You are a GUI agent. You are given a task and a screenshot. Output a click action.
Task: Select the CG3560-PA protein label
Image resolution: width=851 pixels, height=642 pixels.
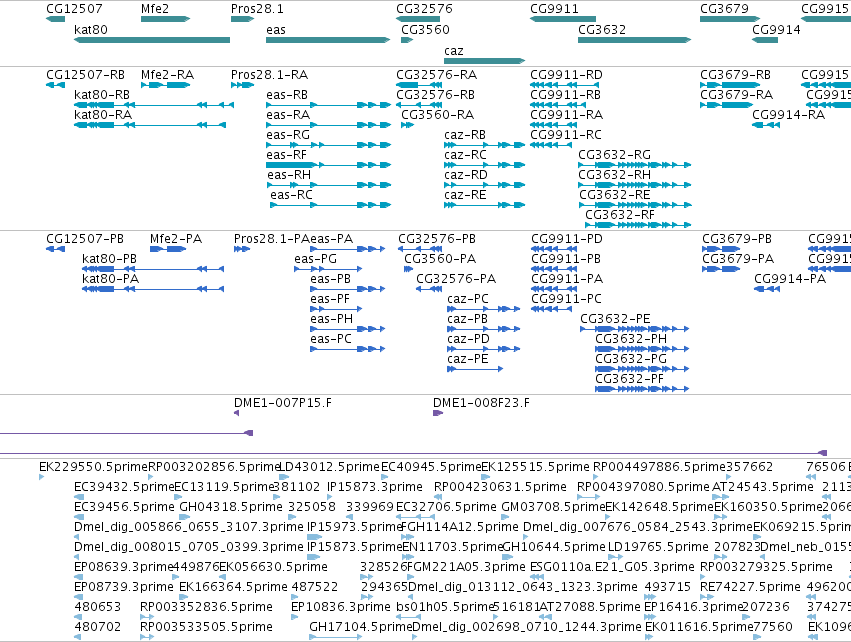440,259
